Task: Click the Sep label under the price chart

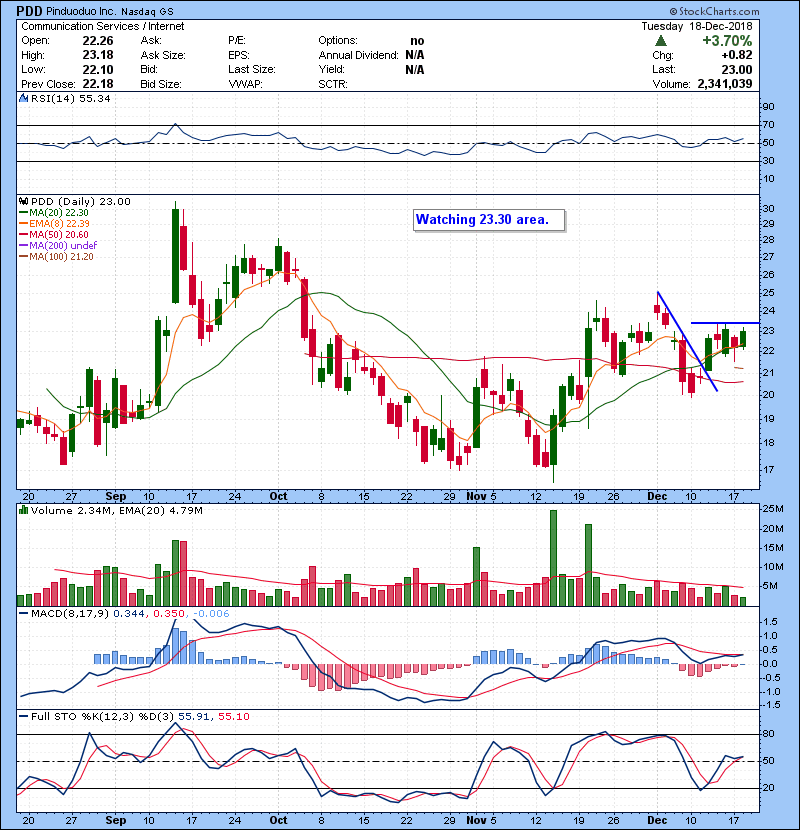Action: tap(116, 497)
